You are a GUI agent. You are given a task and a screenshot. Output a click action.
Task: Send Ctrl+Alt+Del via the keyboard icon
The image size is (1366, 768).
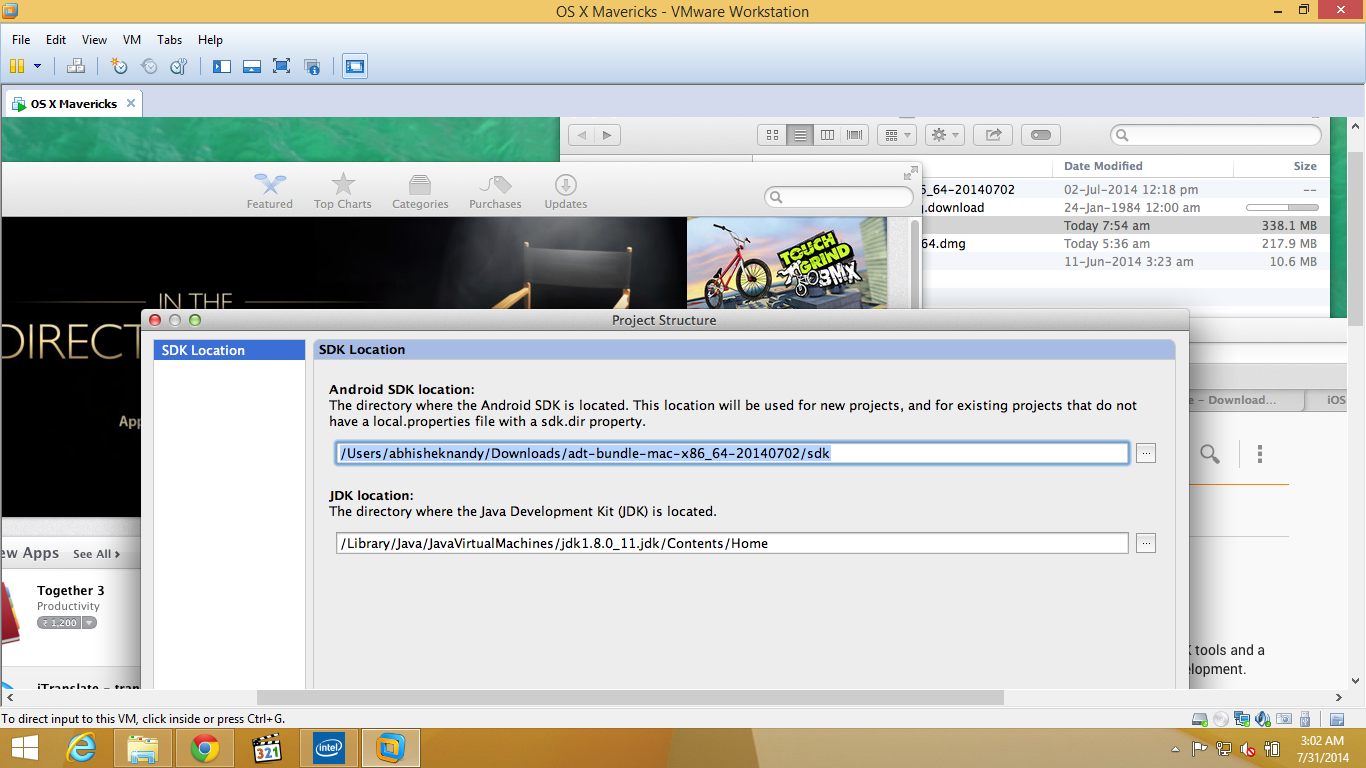(x=76, y=66)
